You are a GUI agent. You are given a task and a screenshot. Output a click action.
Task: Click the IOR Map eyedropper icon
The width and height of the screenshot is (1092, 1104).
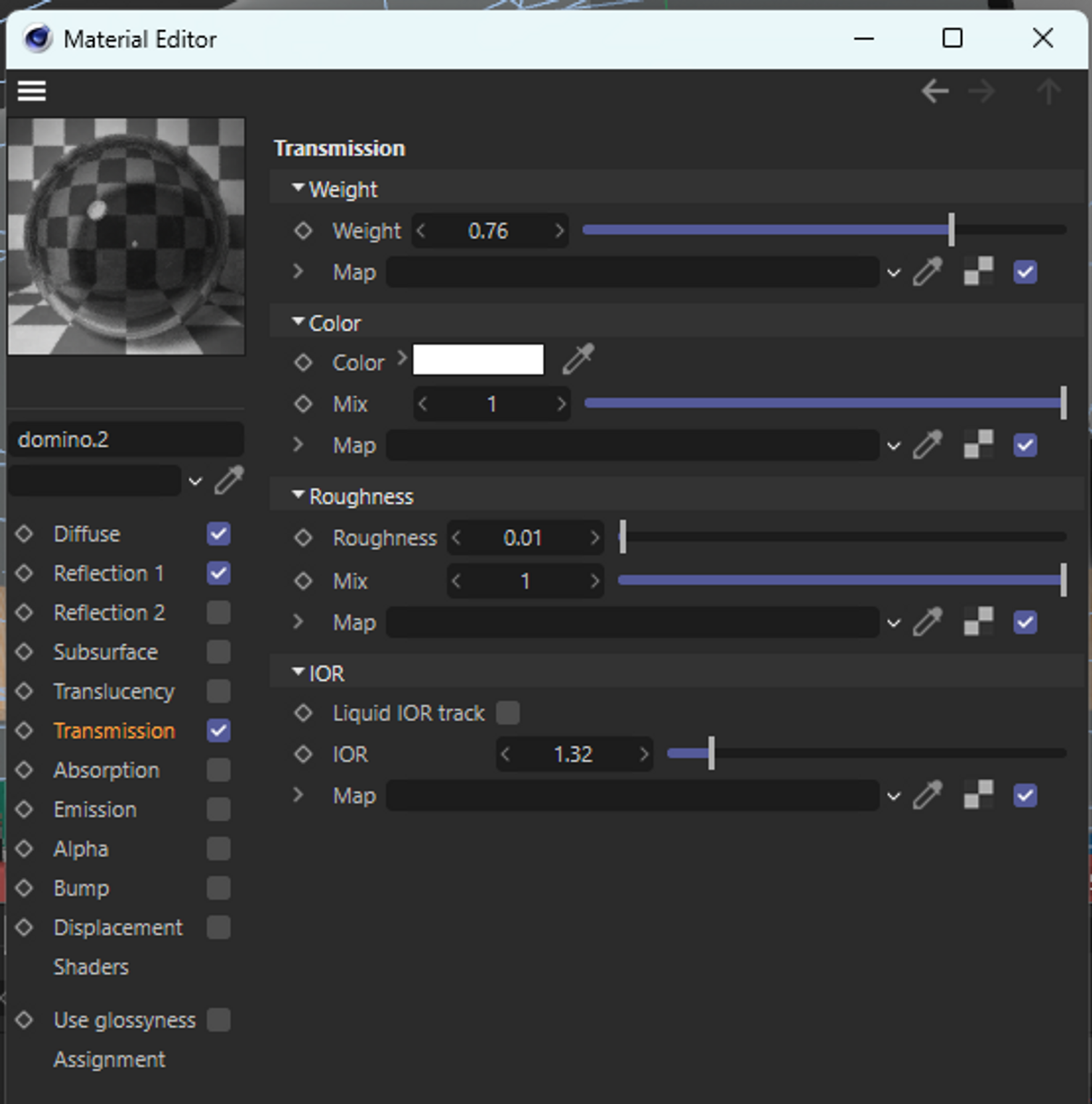927,795
